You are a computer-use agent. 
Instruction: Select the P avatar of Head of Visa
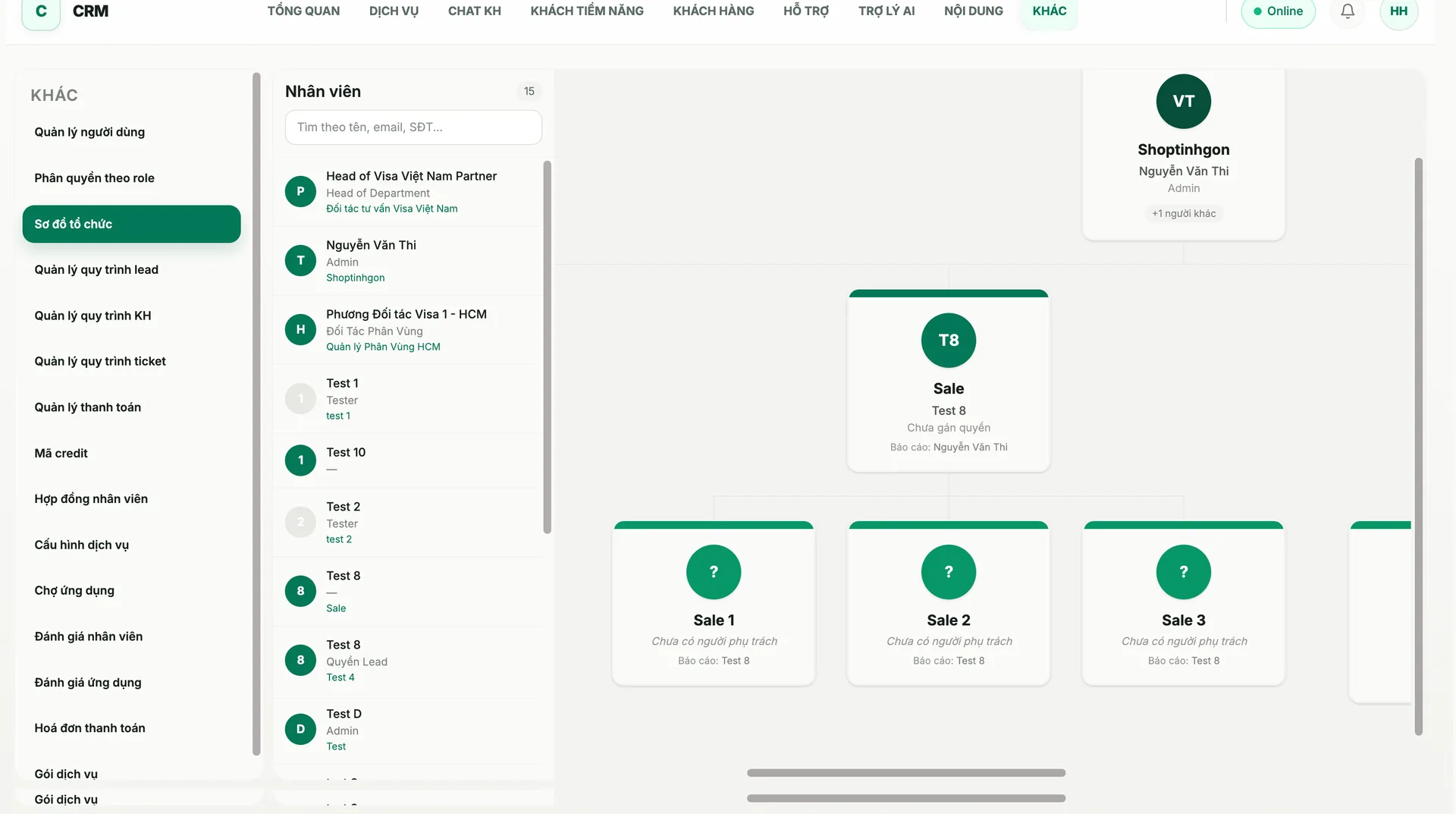pyautogui.click(x=300, y=191)
